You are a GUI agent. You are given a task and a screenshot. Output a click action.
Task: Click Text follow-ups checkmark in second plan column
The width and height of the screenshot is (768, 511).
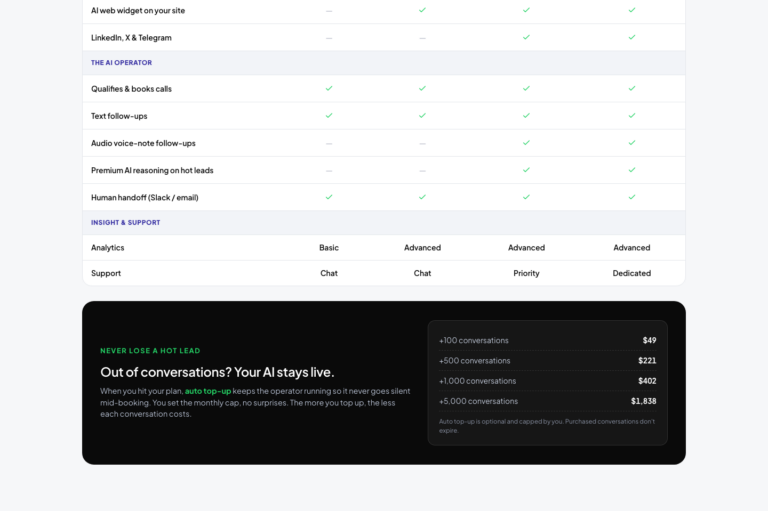[422, 116]
